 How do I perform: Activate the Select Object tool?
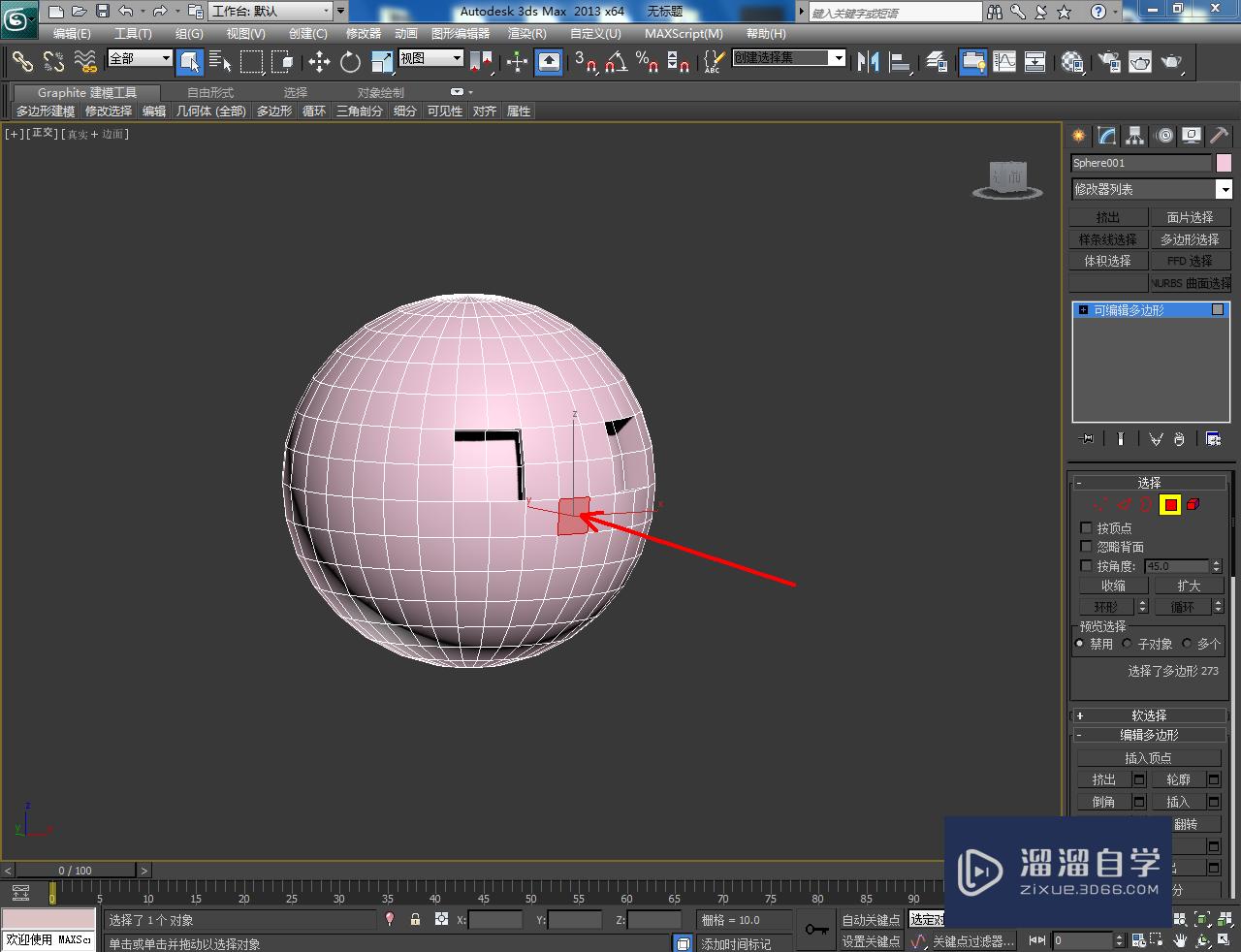point(190,62)
